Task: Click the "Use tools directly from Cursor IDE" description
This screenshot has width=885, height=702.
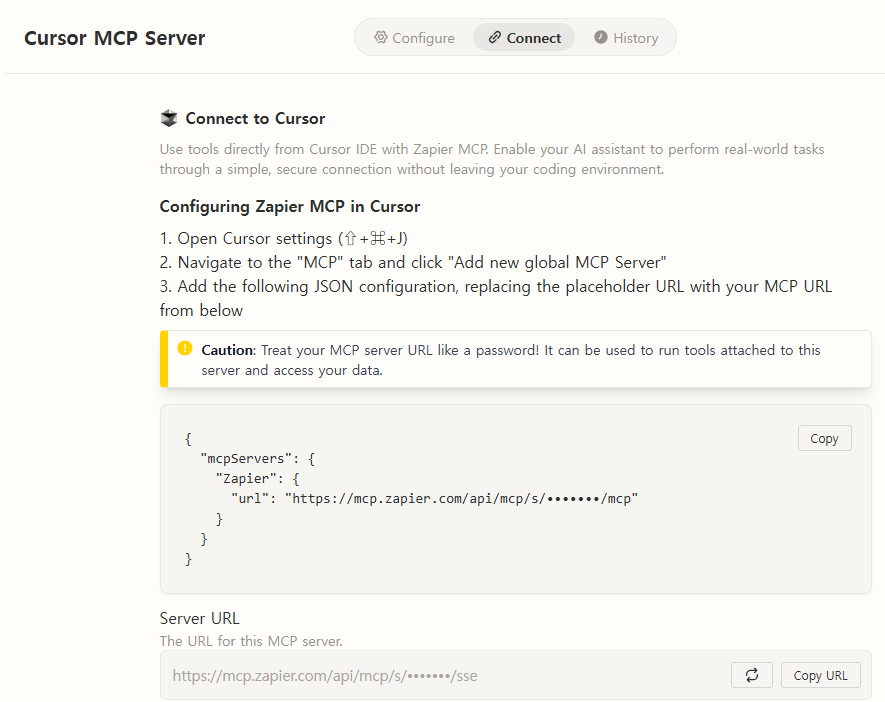Action: click(492, 159)
